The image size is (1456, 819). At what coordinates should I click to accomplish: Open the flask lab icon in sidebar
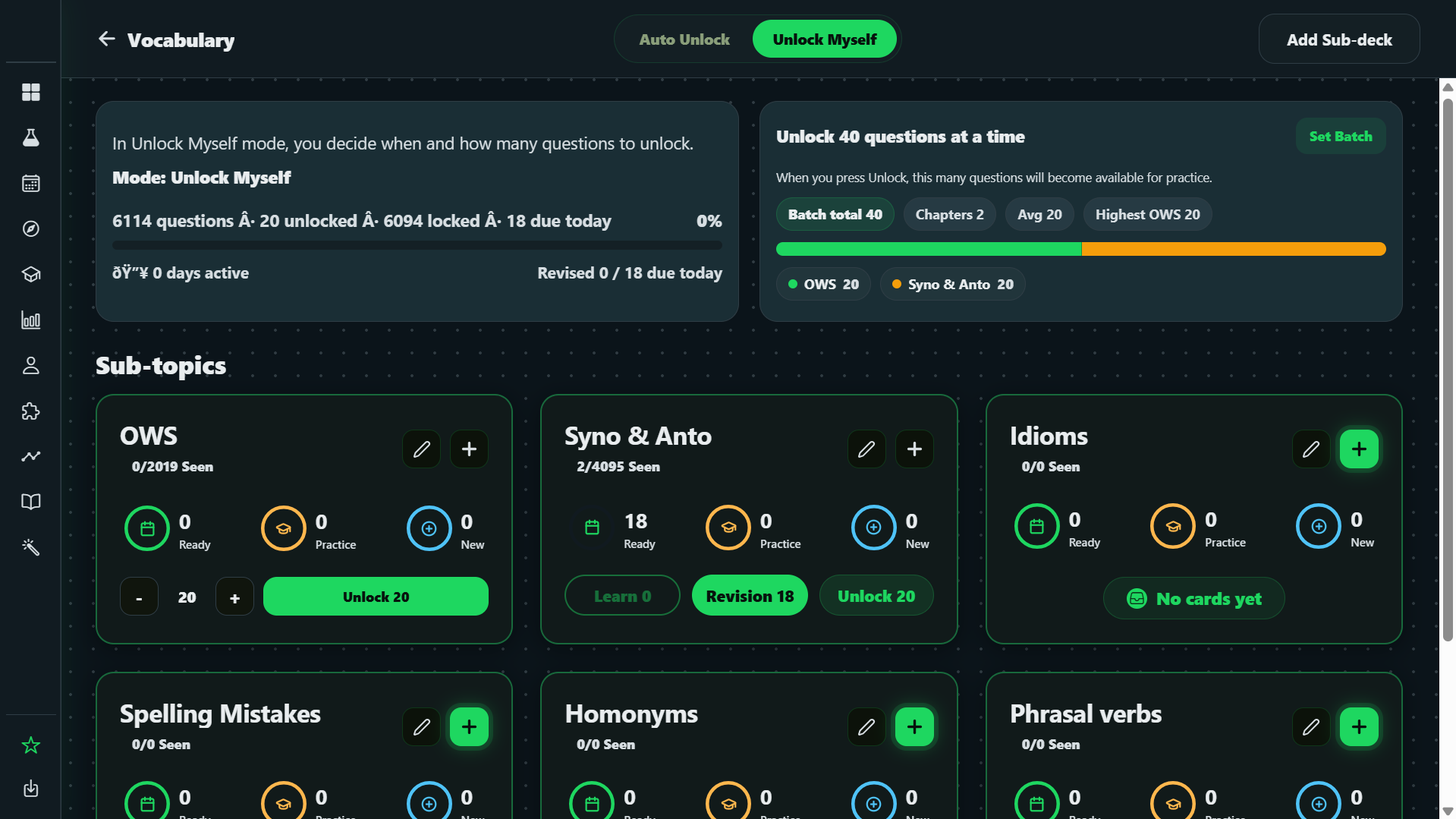coord(31,137)
